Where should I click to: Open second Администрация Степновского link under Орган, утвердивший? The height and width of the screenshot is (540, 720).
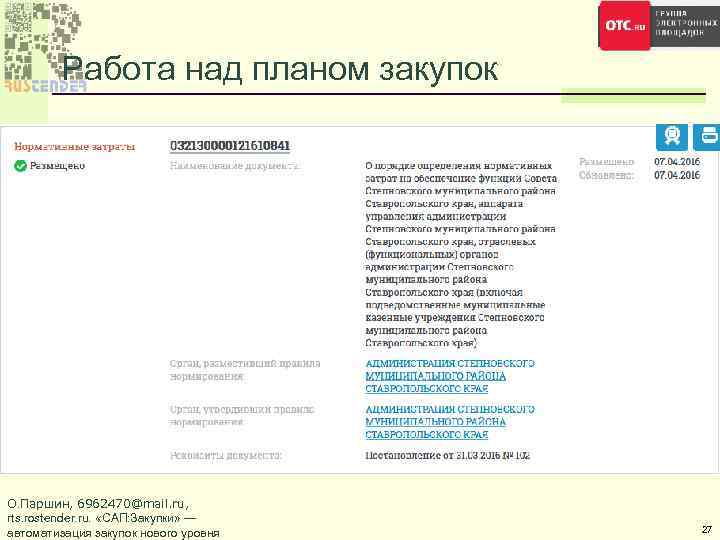[x=450, y=422]
